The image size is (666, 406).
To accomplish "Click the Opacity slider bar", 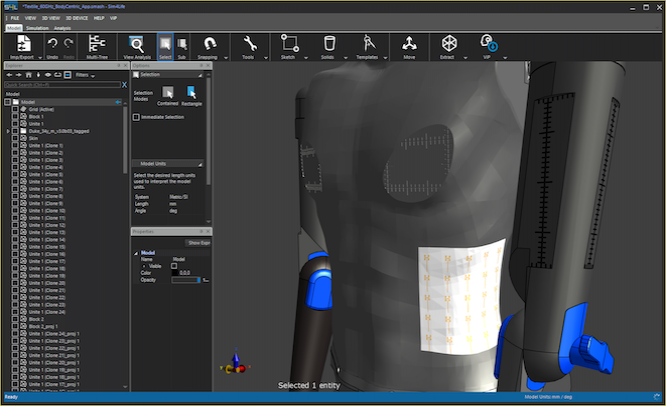I will click(186, 280).
